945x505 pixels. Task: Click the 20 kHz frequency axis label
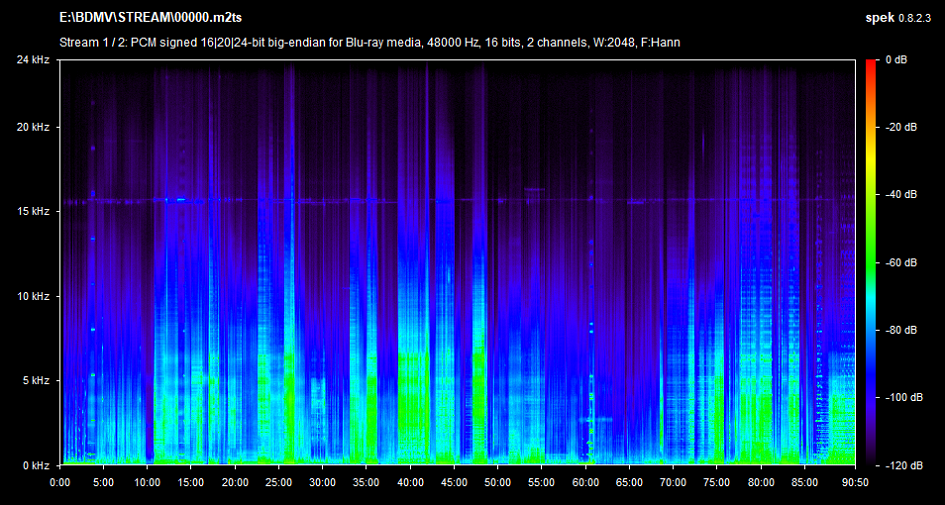[34, 128]
